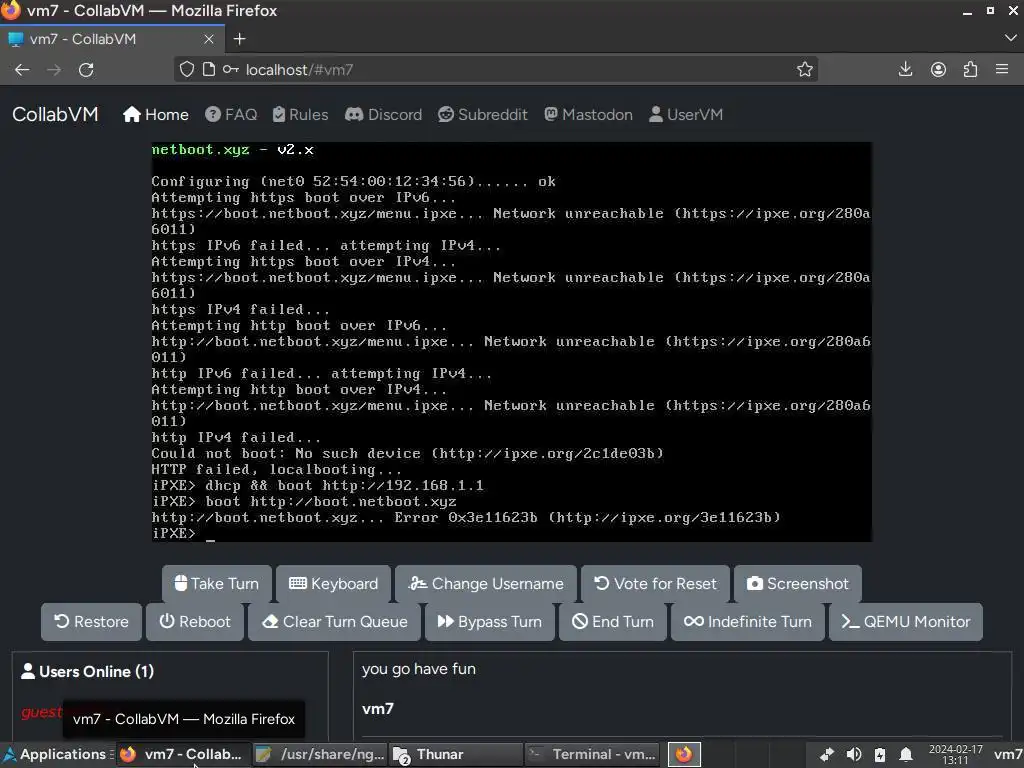Open the Firefox account icon
Screen dimensions: 1024x768
pos(938,69)
